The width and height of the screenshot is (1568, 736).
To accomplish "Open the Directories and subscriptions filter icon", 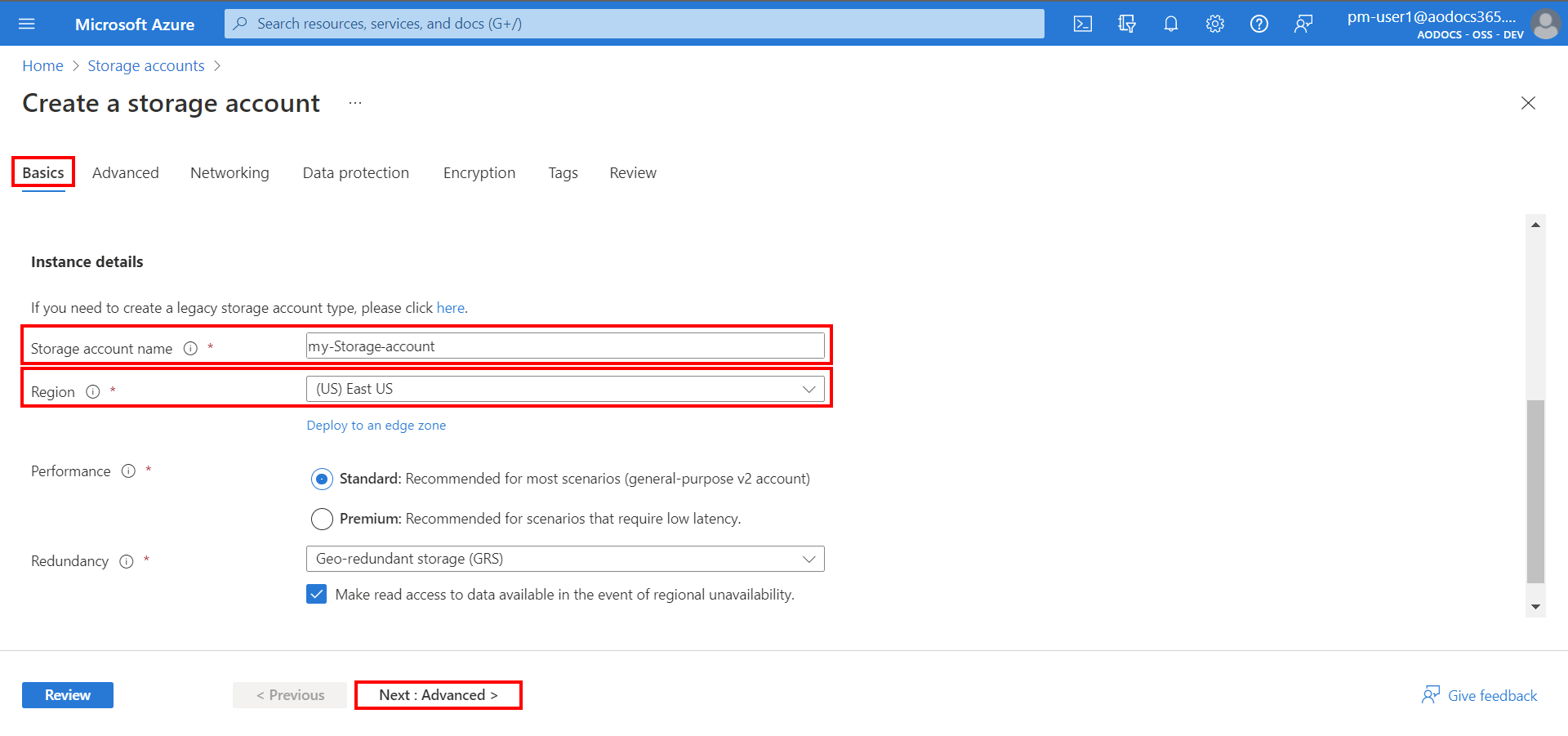I will point(1126,24).
